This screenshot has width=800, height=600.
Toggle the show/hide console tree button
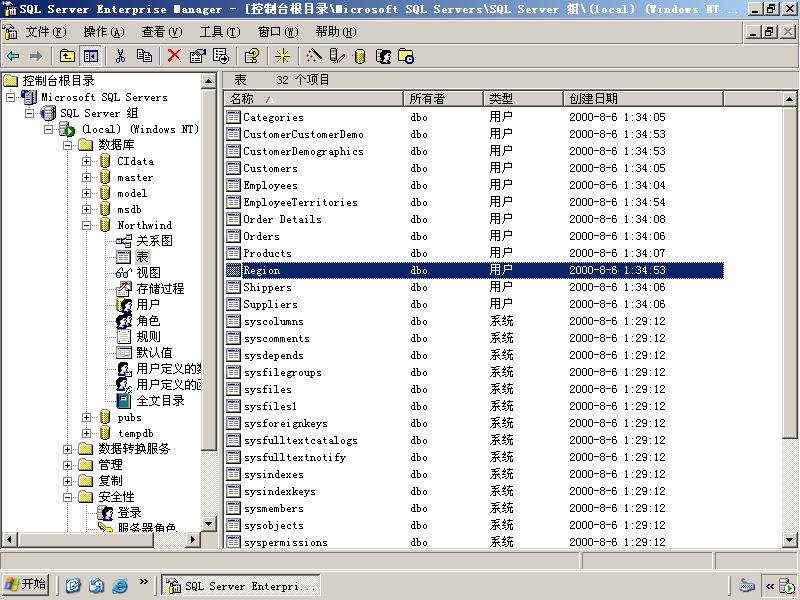91,56
